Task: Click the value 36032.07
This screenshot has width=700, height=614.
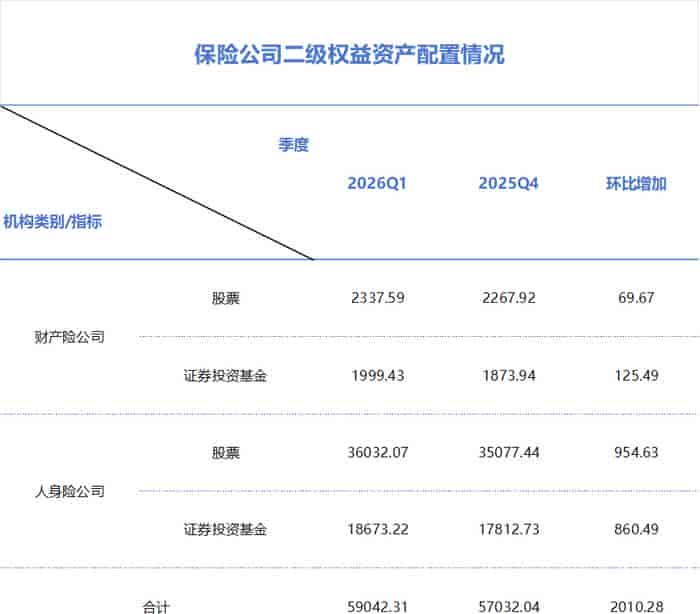Action: pyautogui.click(x=378, y=452)
